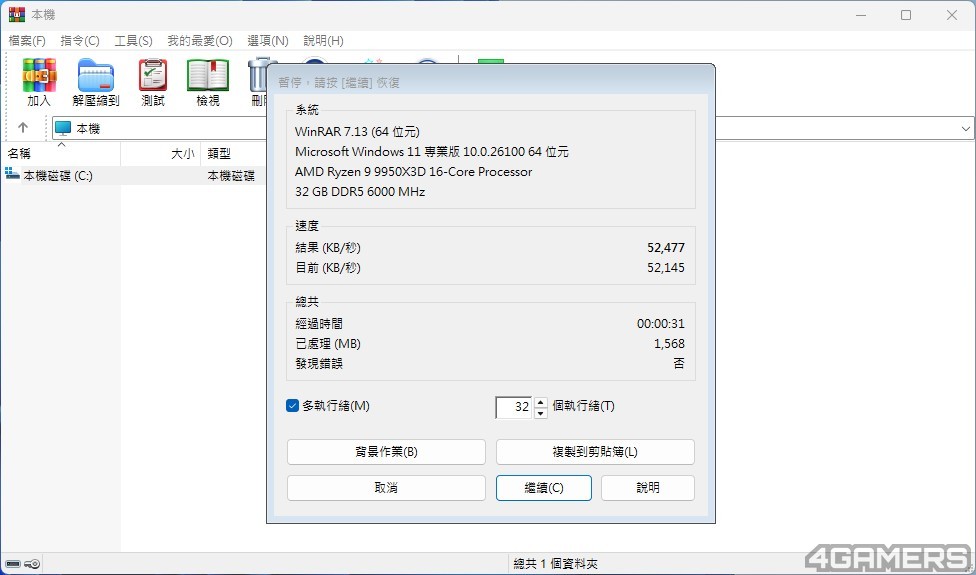Viewport: 976px width, 575px height.
Task: Click the up-arrow parent folder icon
Action: 23,128
